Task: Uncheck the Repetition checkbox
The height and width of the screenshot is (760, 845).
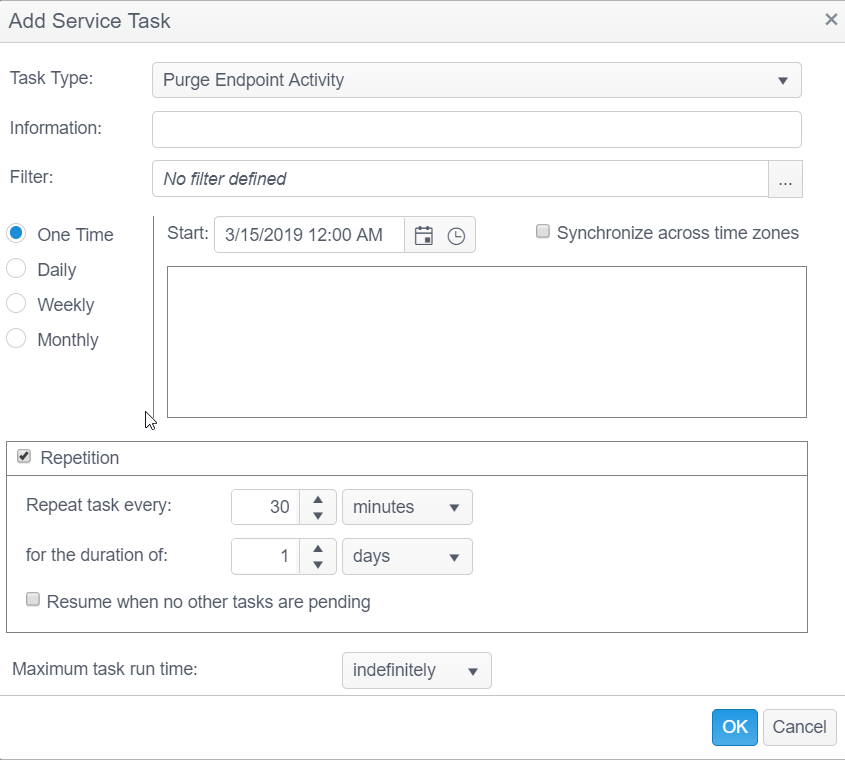Action: click(x=24, y=457)
